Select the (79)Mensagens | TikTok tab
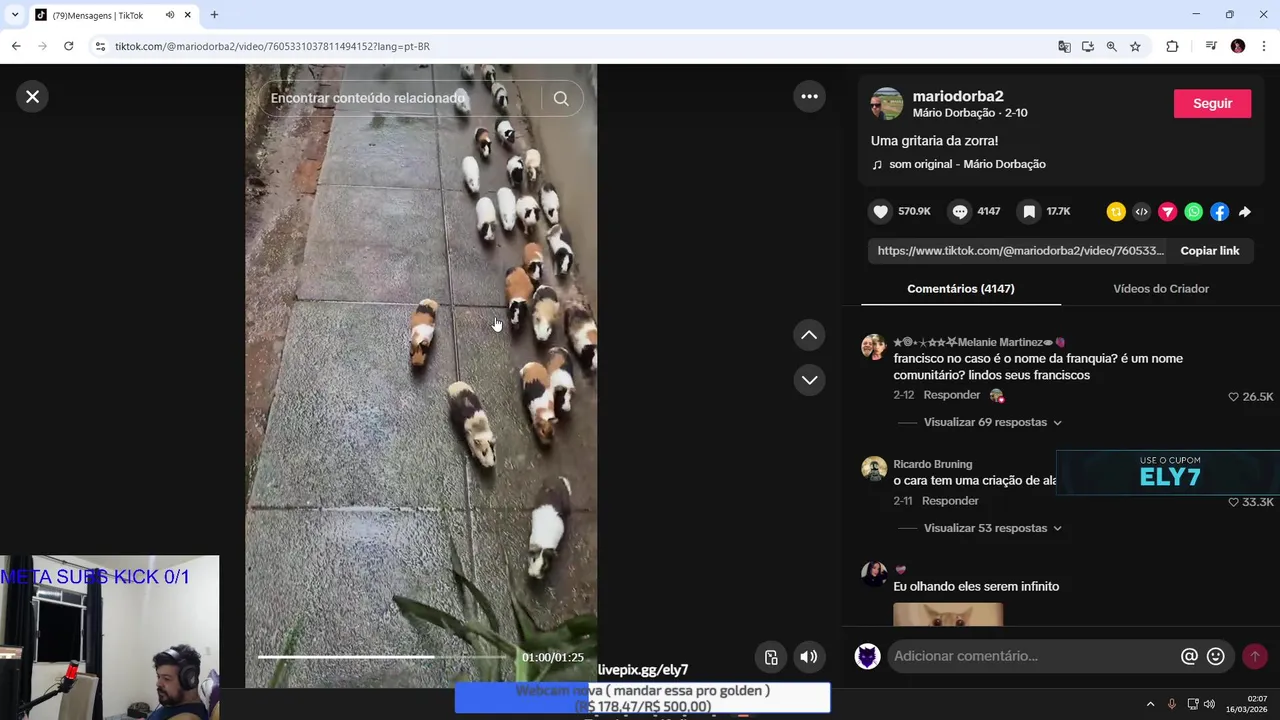Image resolution: width=1280 pixels, height=720 pixels. click(x=113, y=15)
